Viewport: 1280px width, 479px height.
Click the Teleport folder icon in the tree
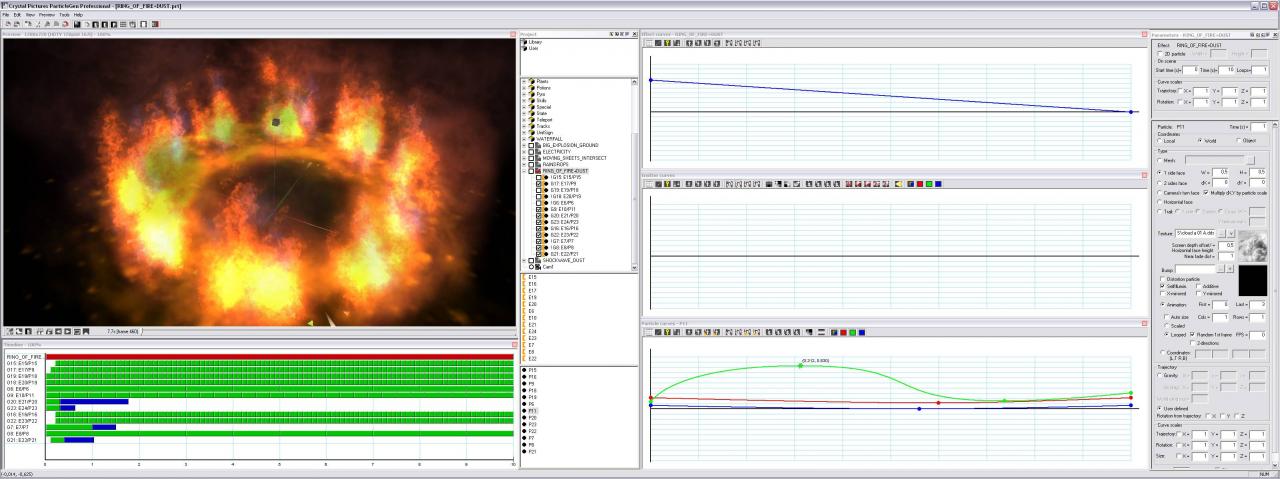tap(532, 120)
